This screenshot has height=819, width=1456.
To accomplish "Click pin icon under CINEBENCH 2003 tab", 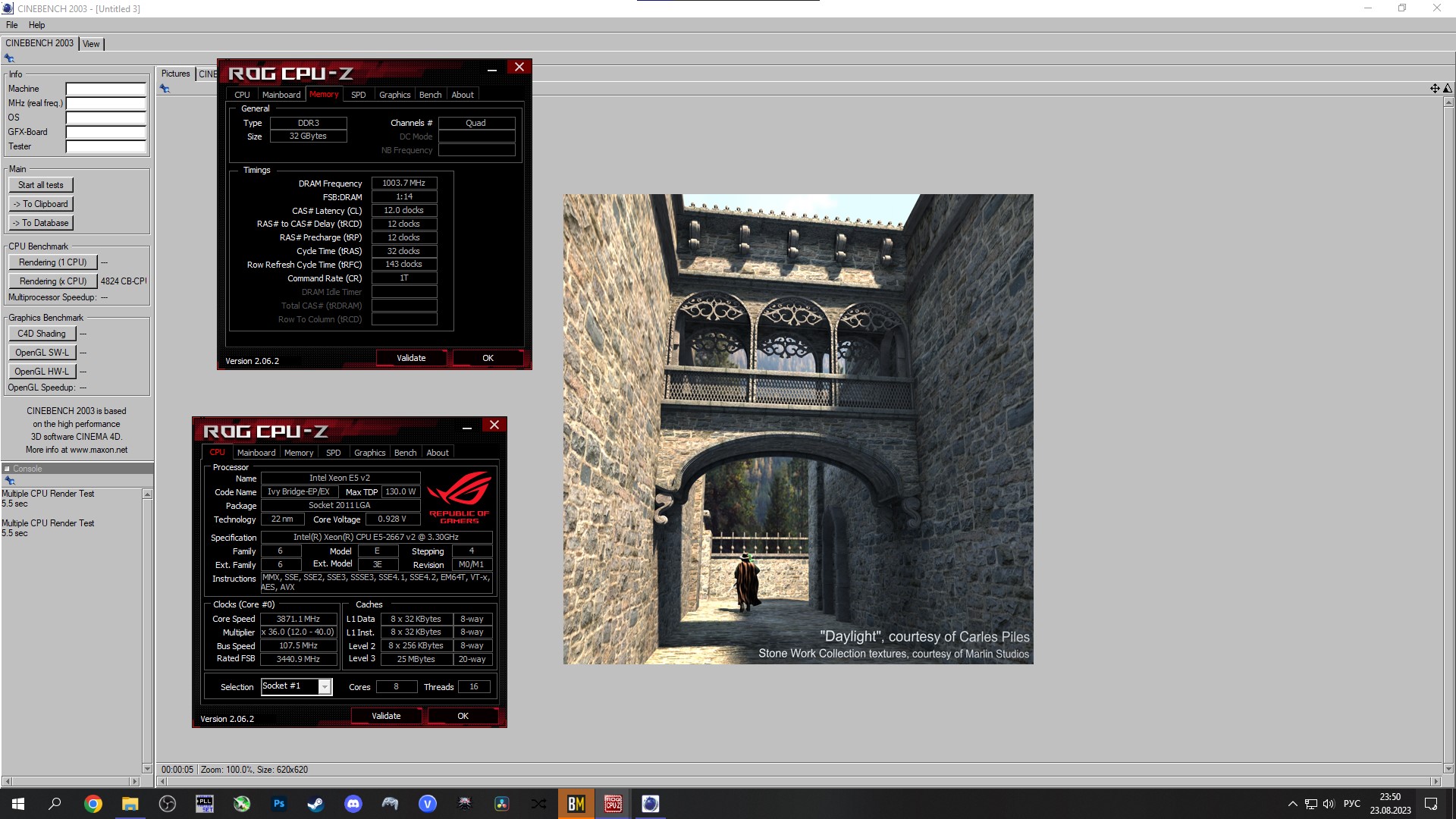I will pyautogui.click(x=9, y=58).
